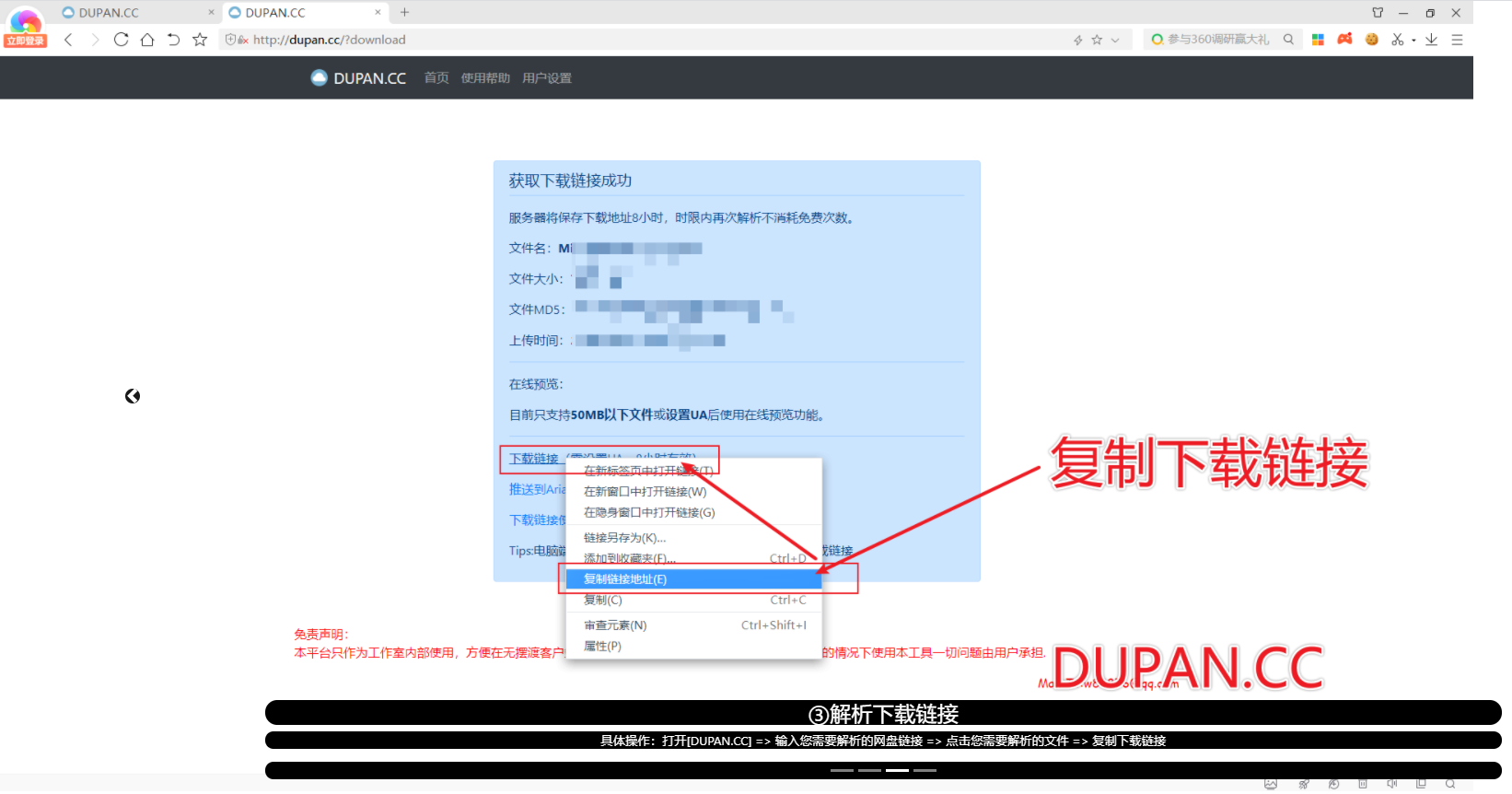Image resolution: width=1512 pixels, height=794 pixels.
Task: Select 复制链接地址(E) in context menu
Action: pos(693,579)
